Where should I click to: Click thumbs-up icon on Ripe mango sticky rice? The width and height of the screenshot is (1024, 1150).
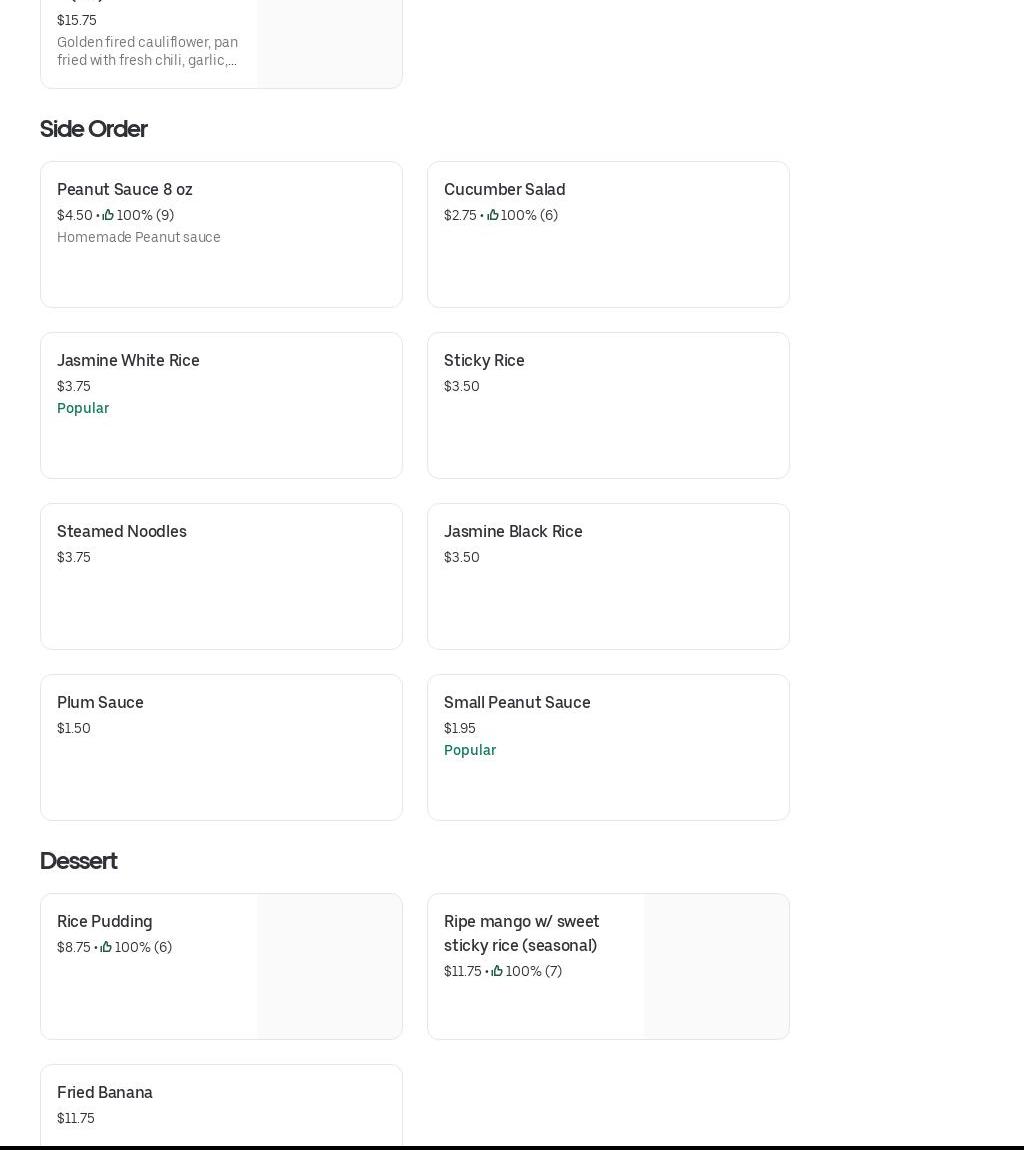pyautogui.click(x=497, y=971)
